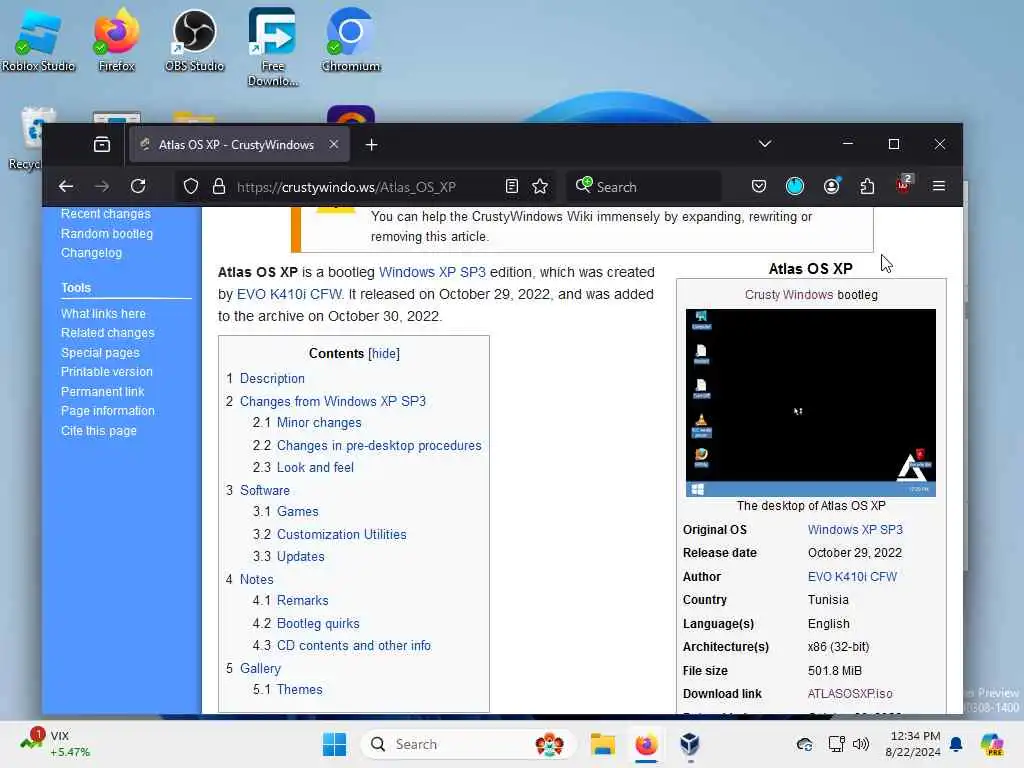Image resolution: width=1024 pixels, height=768 pixels.
Task: Open the Random bootleg sidebar link
Action: point(107,234)
